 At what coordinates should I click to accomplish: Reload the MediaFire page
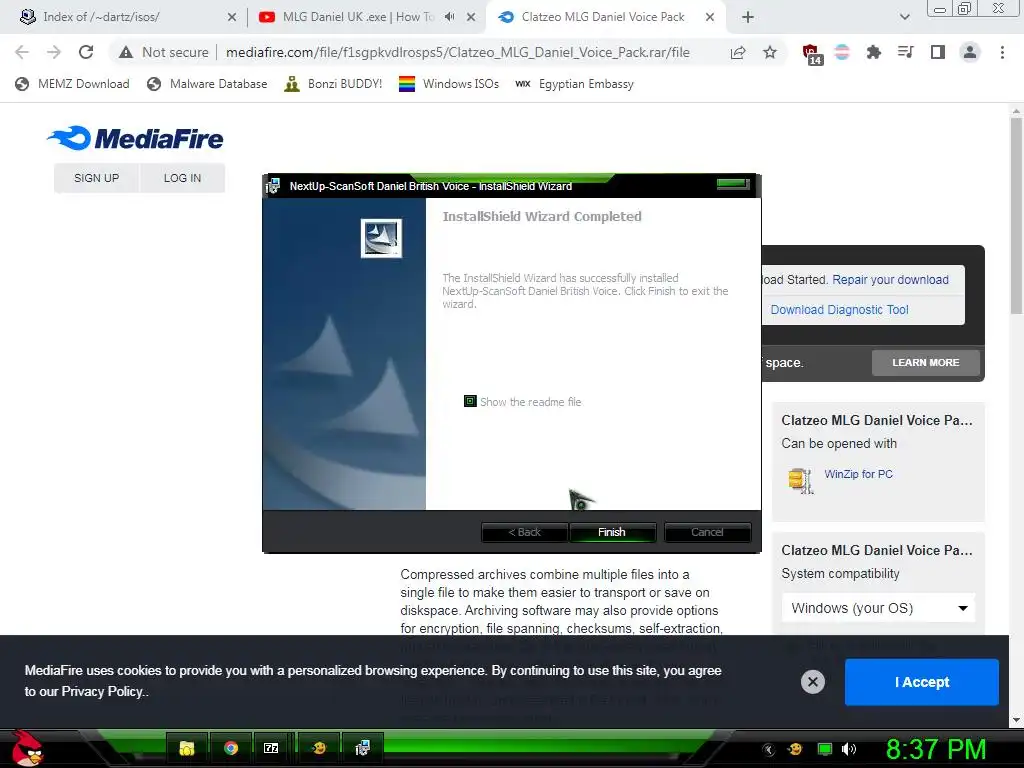pyautogui.click(x=86, y=52)
